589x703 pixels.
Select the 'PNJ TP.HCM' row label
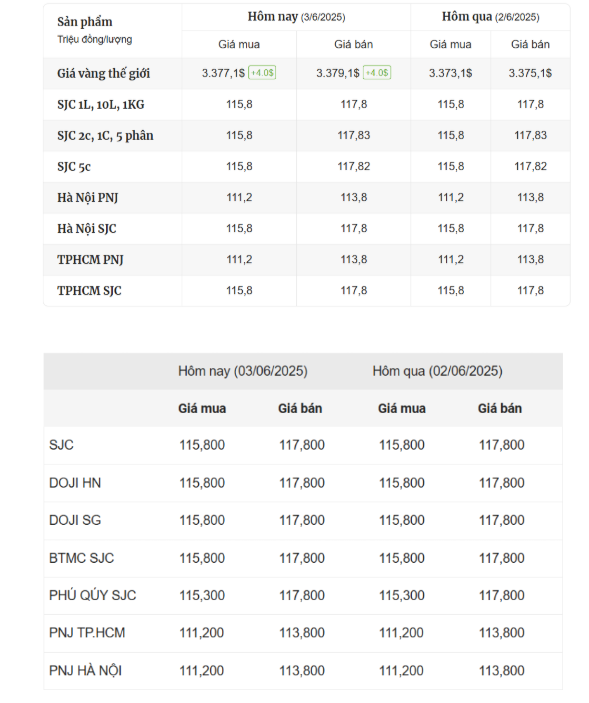87,633
